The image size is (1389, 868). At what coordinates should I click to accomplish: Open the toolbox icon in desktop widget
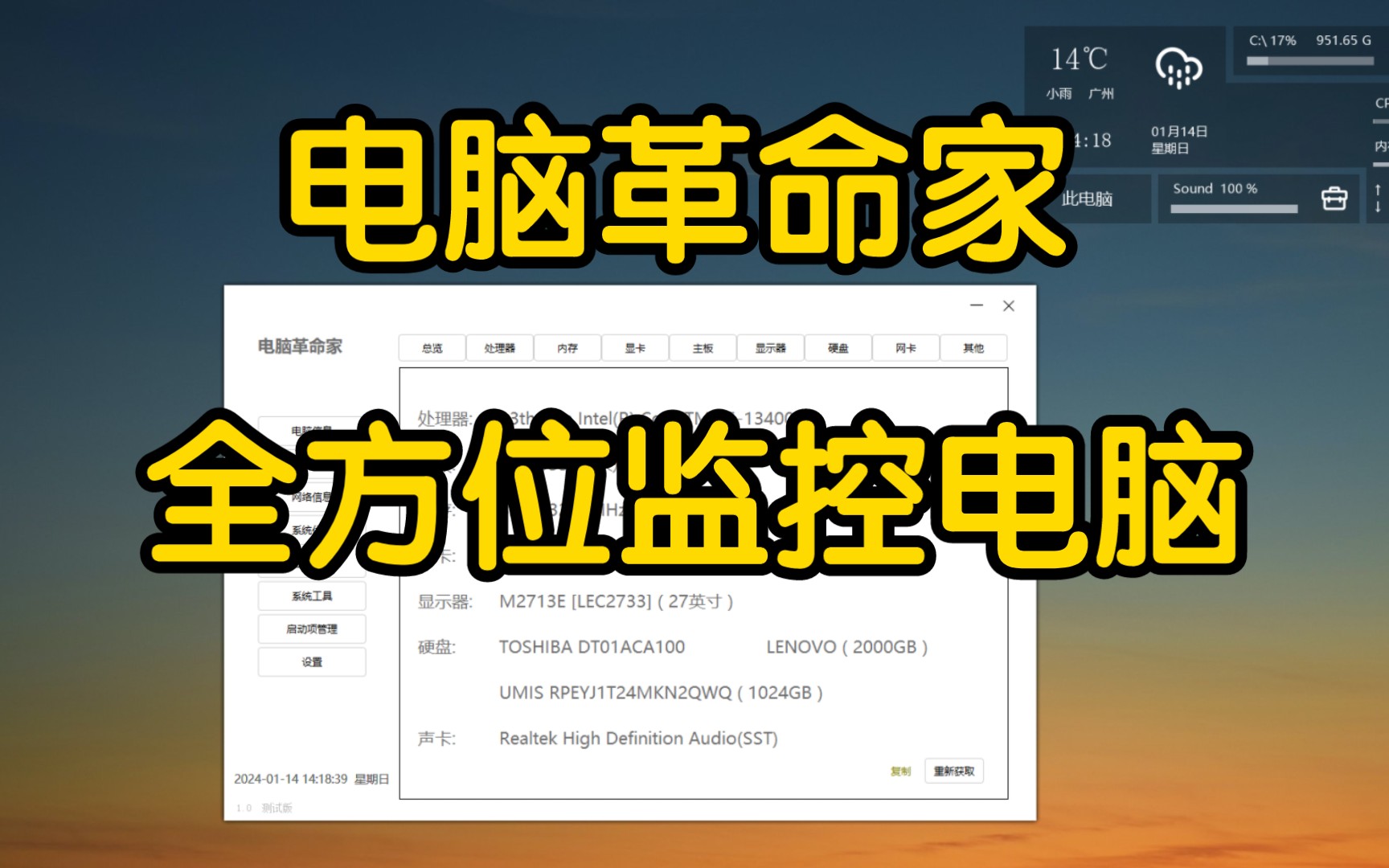[1334, 198]
